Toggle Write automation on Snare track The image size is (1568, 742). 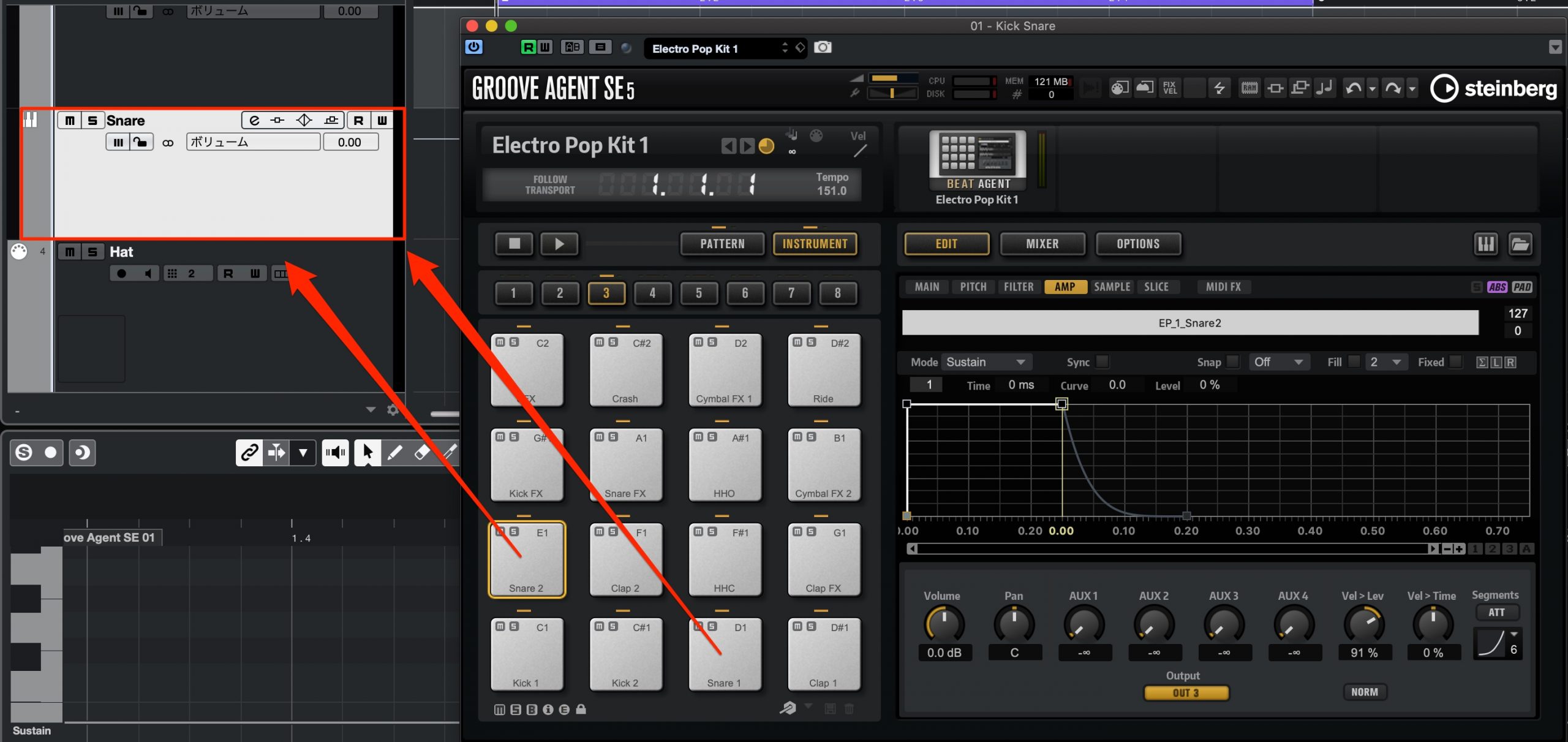pos(382,120)
